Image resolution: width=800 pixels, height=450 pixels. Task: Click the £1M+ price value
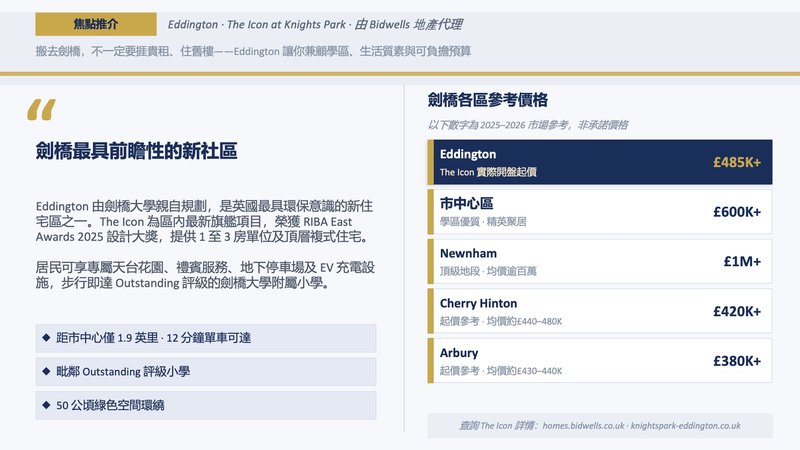742,261
